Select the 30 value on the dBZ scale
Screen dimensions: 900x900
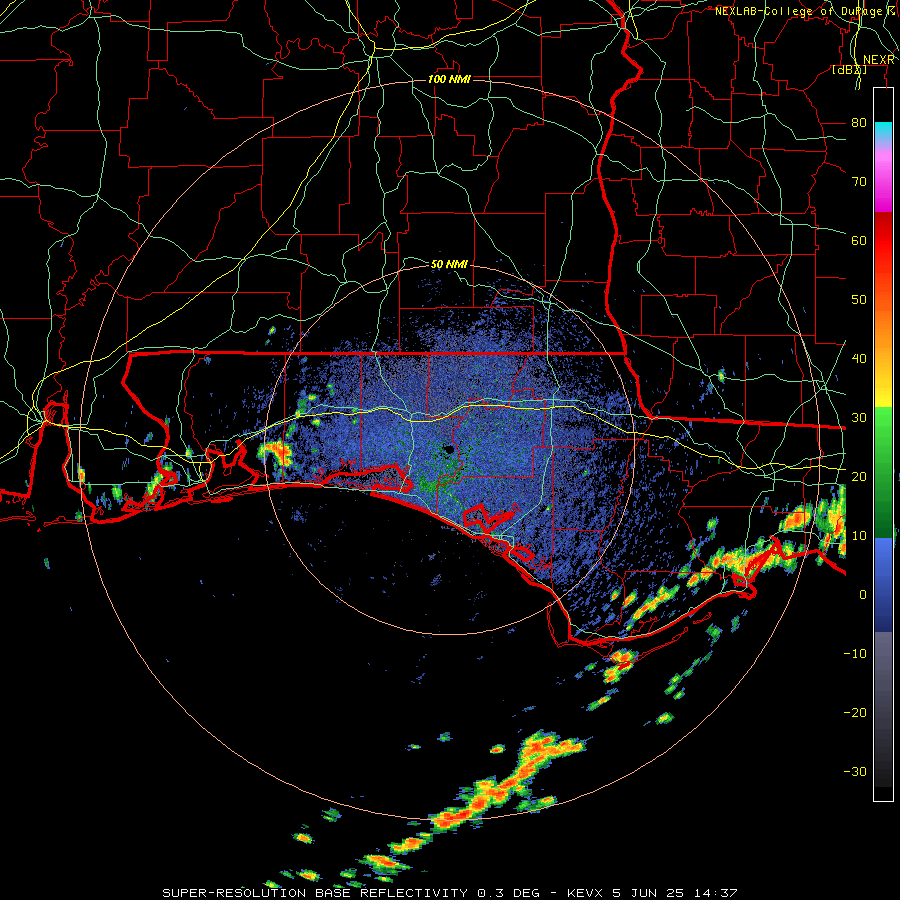coord(859,418)
